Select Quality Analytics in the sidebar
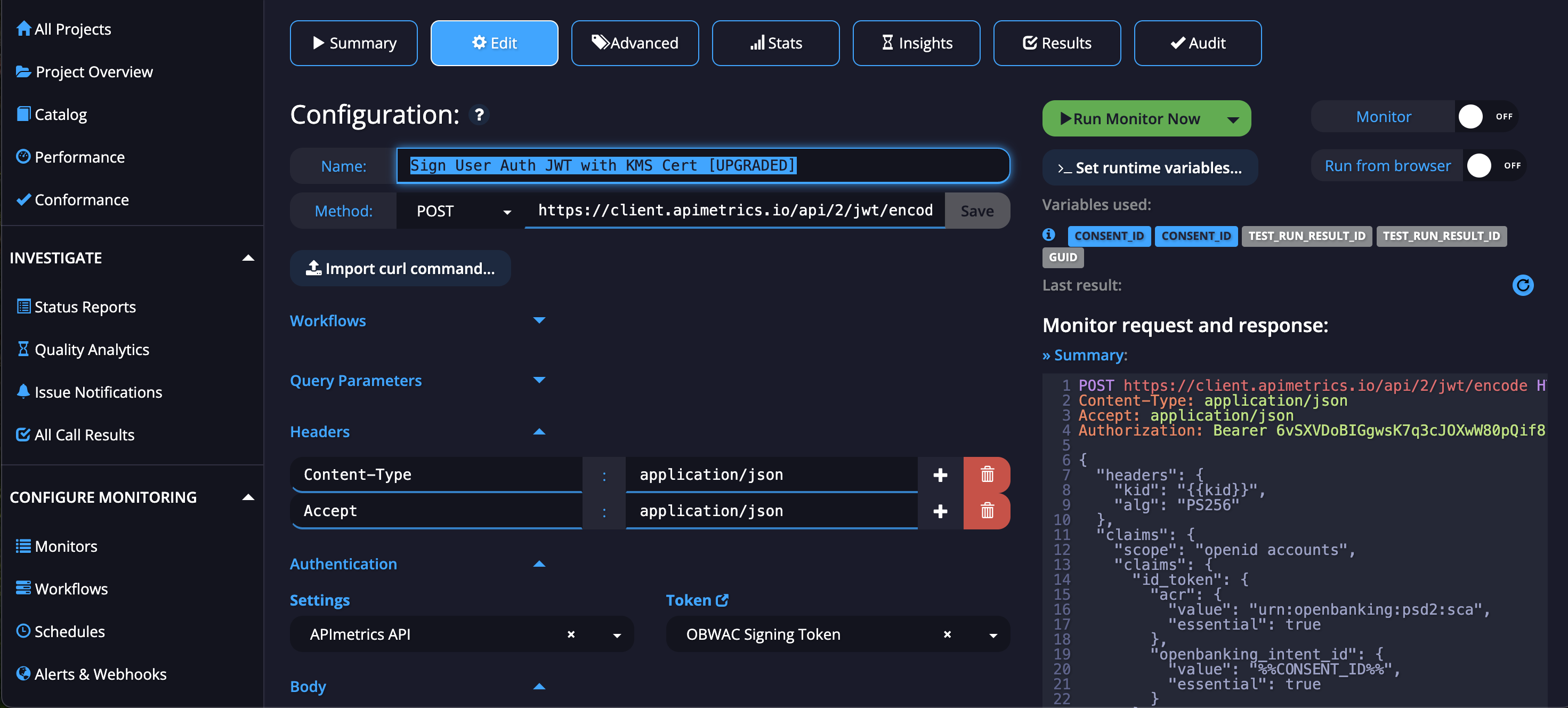The height and width of the screenshot is (708, 1568). click(x=91, y=349)
